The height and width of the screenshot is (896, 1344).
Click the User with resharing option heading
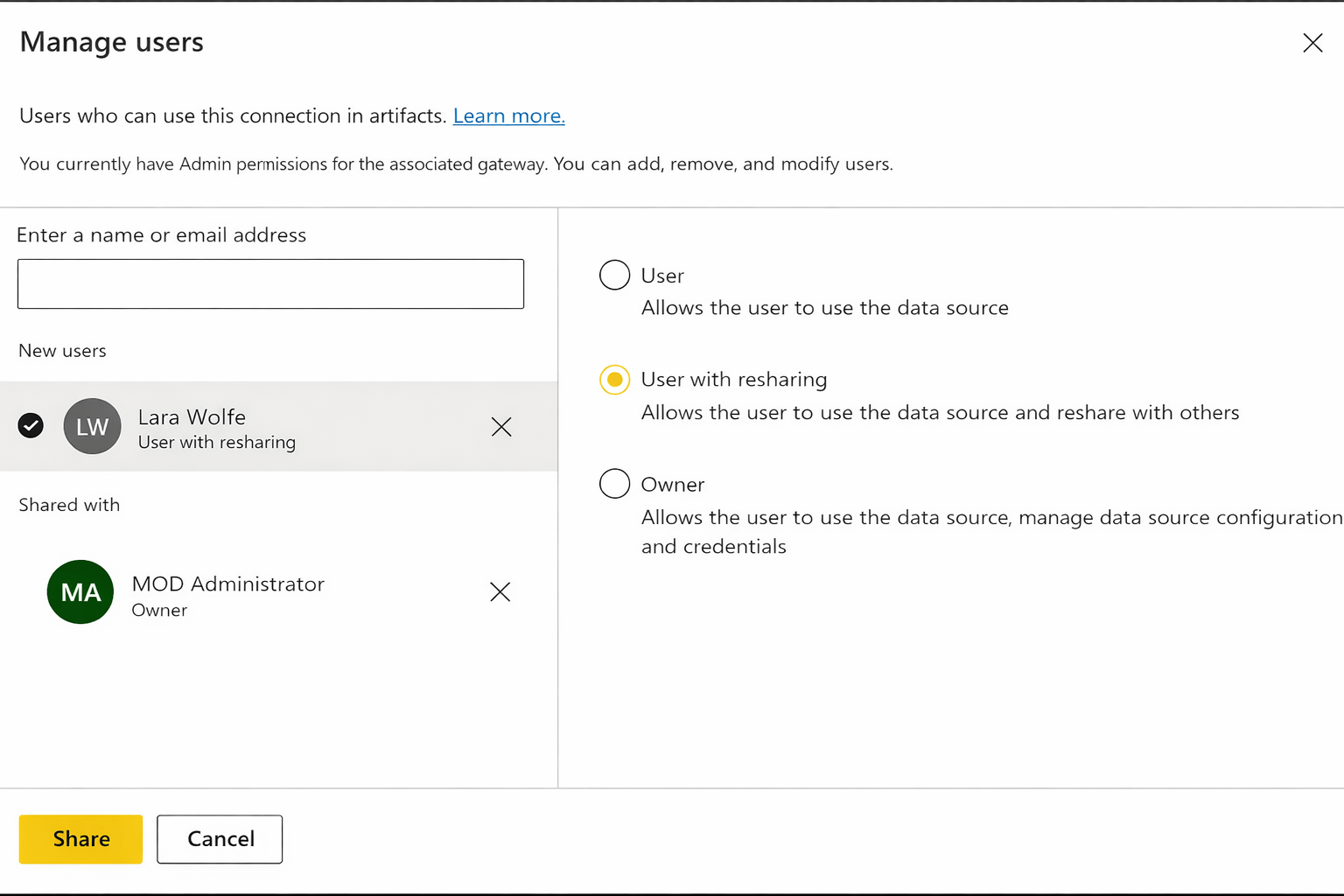pos(733,380)
